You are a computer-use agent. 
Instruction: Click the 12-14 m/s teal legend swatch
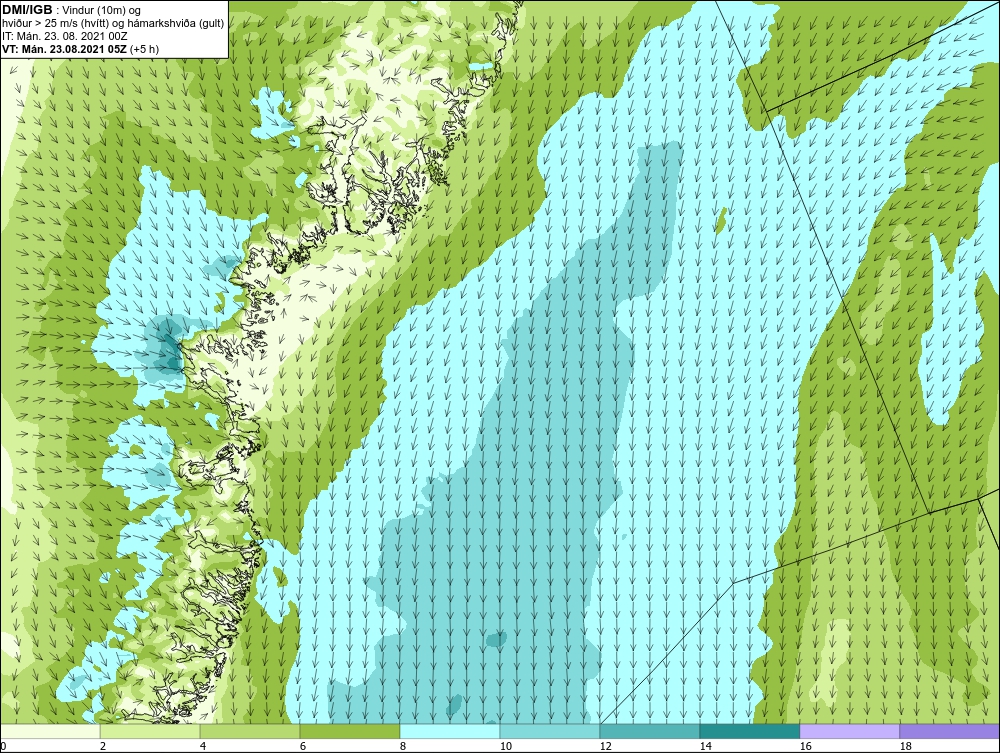tap(649, 731)
